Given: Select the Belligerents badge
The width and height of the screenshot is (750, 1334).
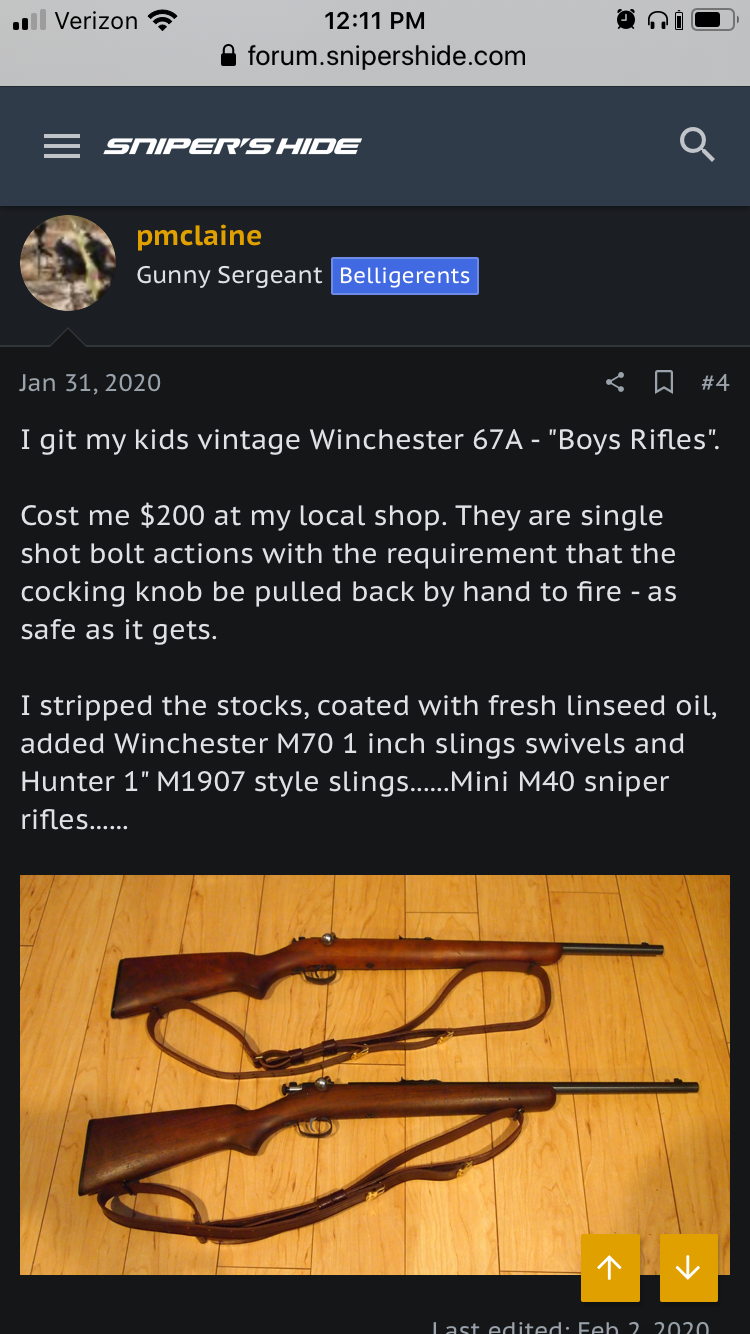Looking at the screenshot, I should (x=405, y=276).
